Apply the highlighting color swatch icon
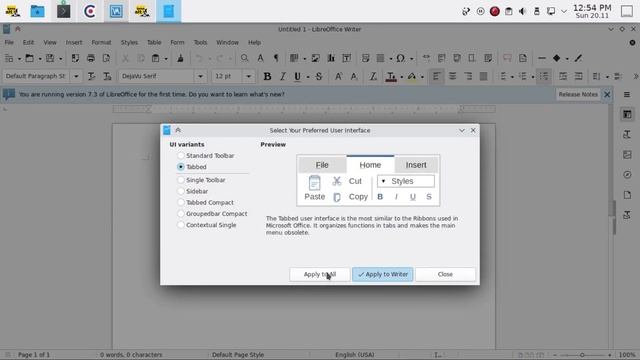Viewport: 640px width, 360px height. click(x=411, y=76)
